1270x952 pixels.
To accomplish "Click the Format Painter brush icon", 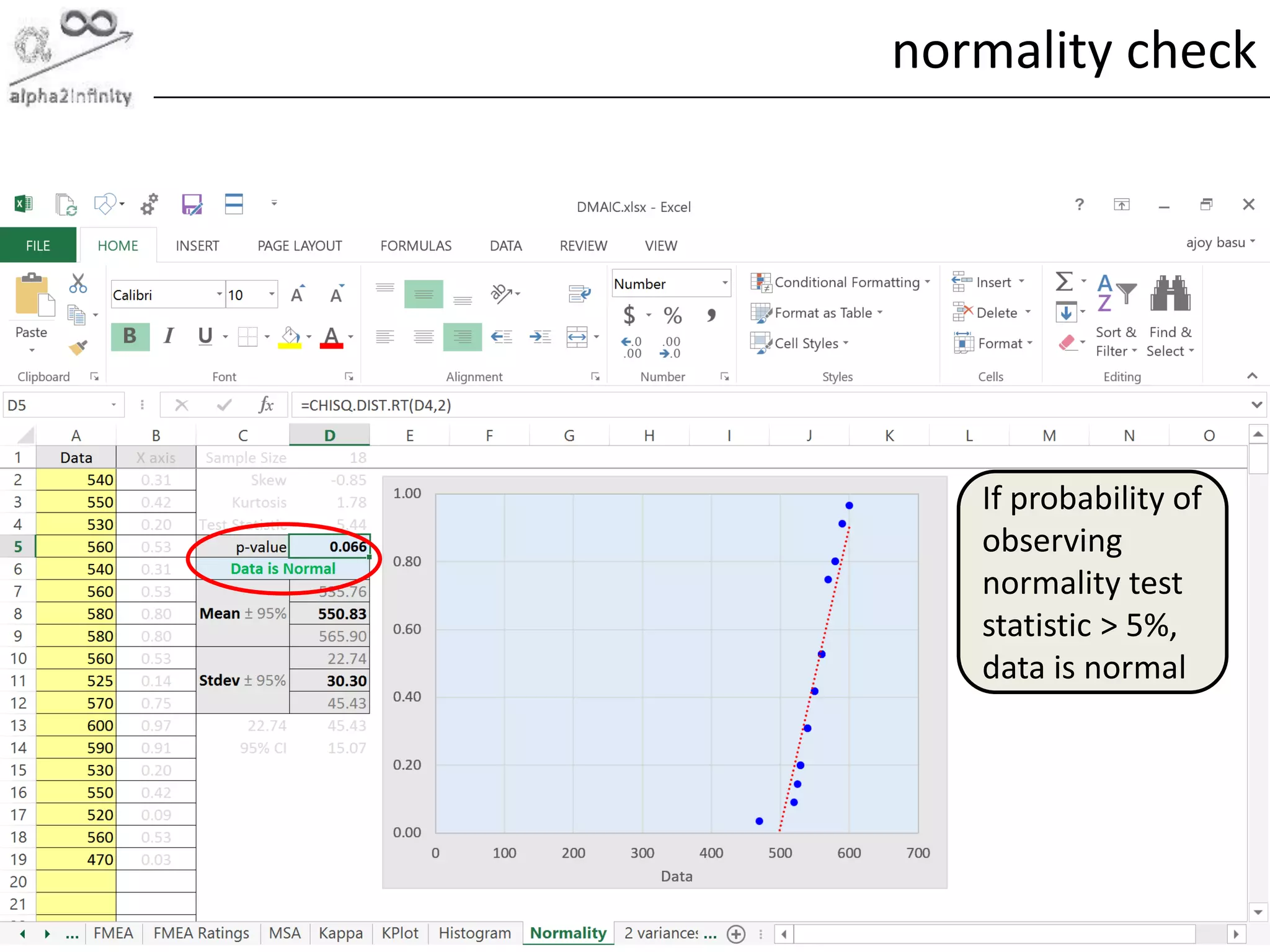I will (x=78, y=347).
